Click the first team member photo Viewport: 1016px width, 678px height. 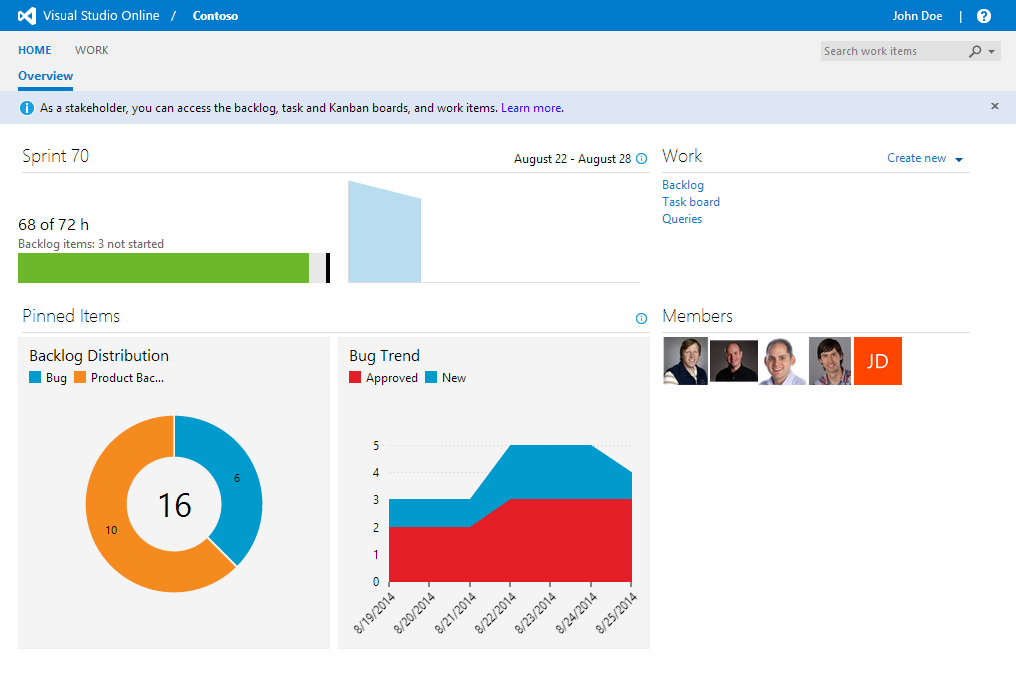[x=685, y=361]
